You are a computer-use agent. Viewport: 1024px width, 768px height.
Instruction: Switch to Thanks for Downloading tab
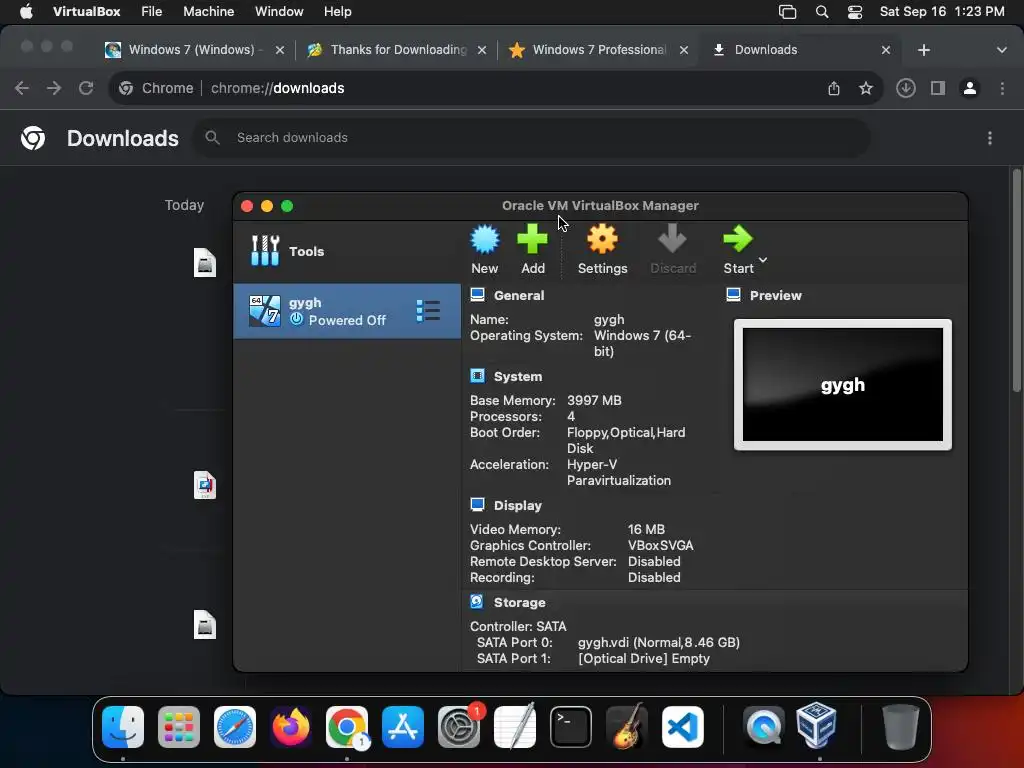(397, 50)
